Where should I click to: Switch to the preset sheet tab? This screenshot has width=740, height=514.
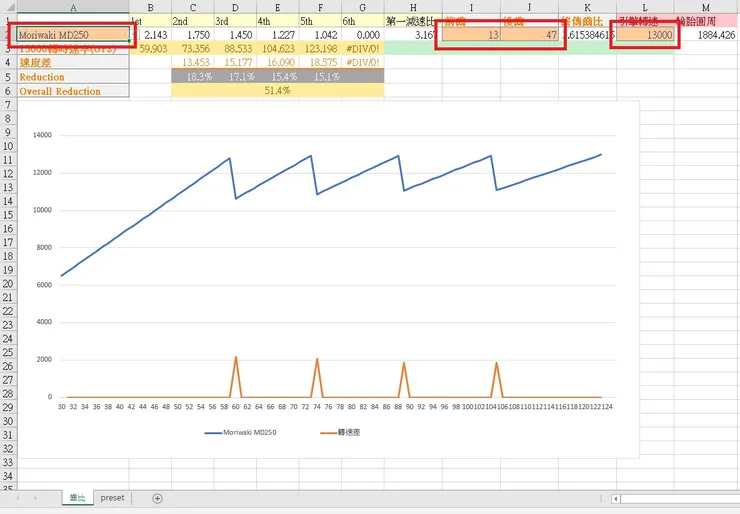point(112,498)
